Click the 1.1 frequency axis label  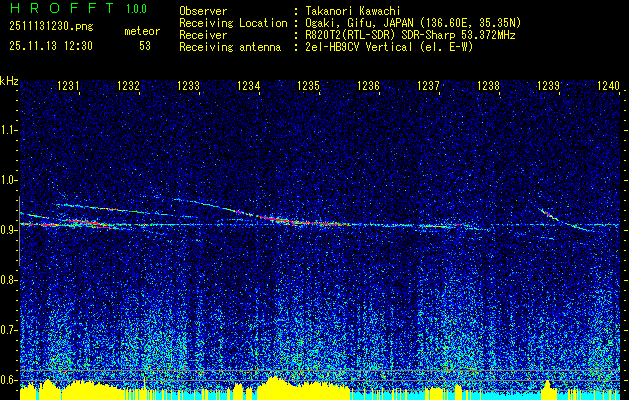pyautogui.click(x=8, y=130)
